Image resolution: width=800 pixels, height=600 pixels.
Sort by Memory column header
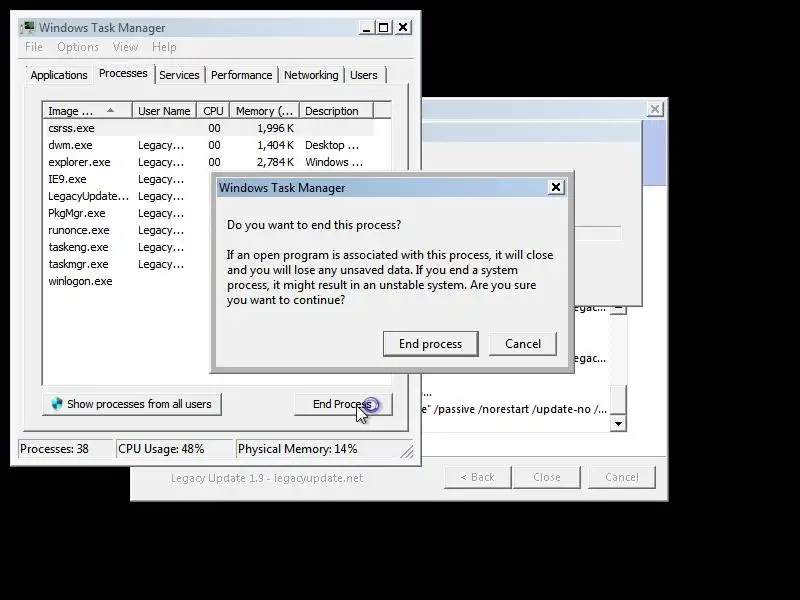264,111
